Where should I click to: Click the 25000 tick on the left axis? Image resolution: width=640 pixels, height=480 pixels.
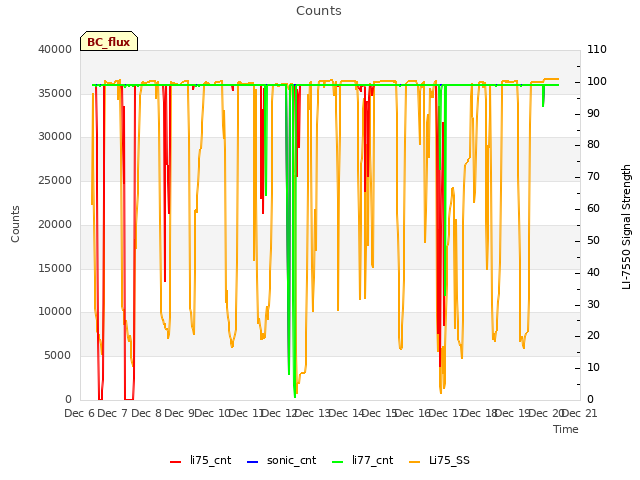click(x=55, y=180)
